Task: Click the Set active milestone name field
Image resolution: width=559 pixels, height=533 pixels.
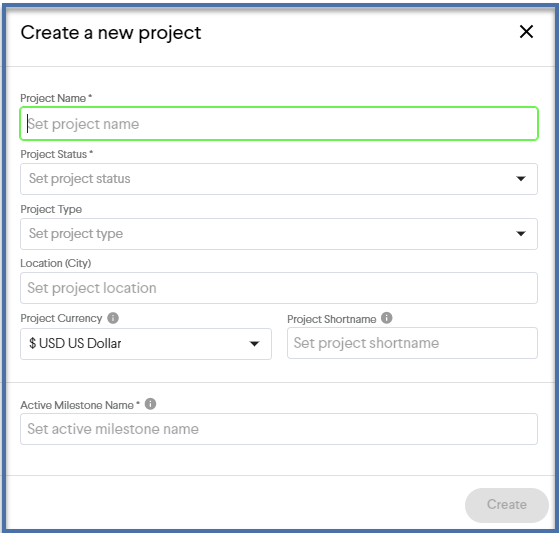Action: [279, 429]
